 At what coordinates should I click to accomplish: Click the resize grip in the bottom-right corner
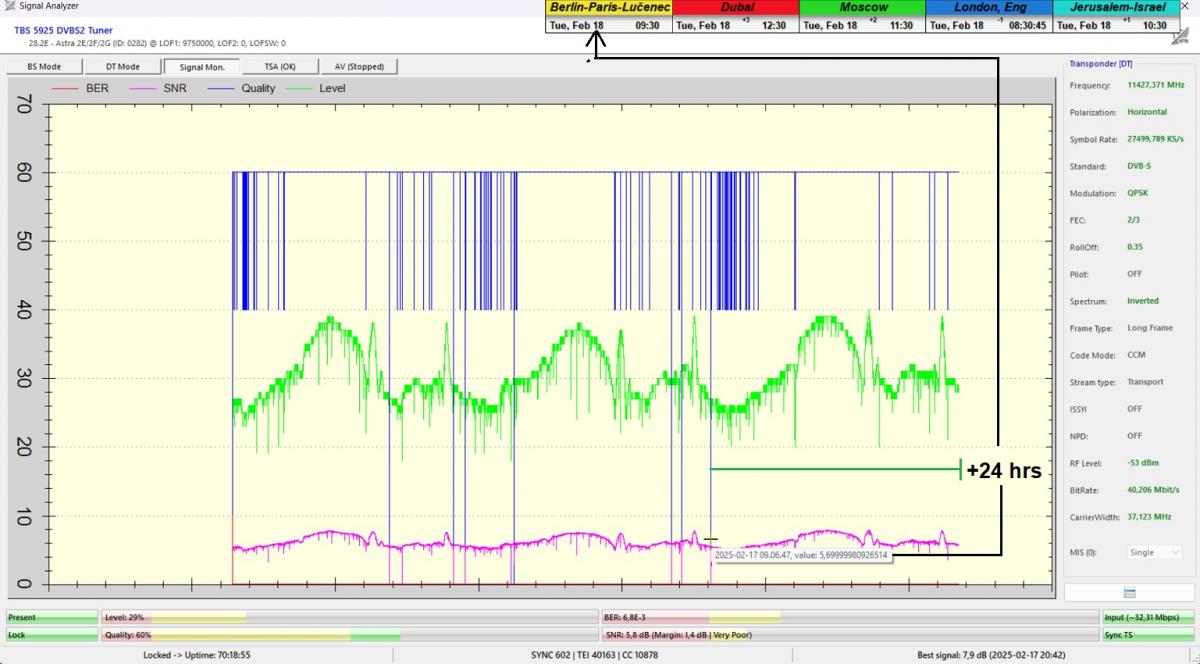point(1194,657)
